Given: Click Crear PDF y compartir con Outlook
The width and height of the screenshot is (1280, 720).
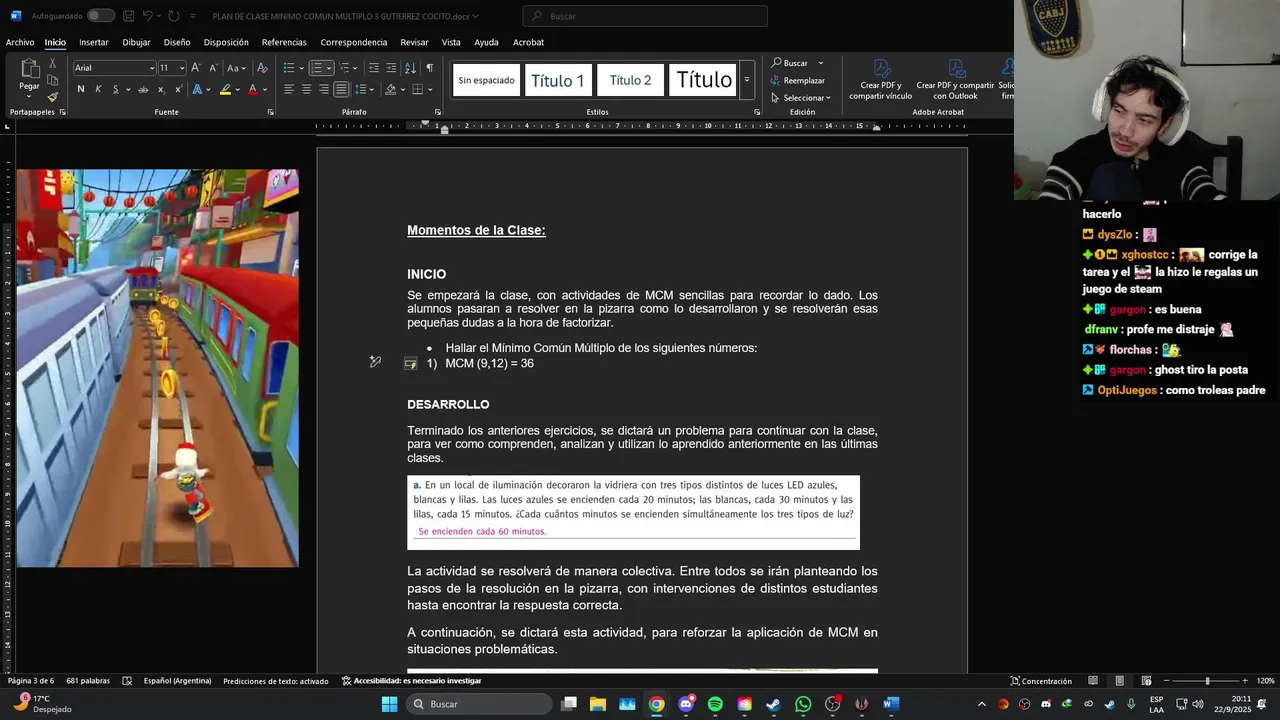Looking at the screenshot, I should click(x=955, y=80).
